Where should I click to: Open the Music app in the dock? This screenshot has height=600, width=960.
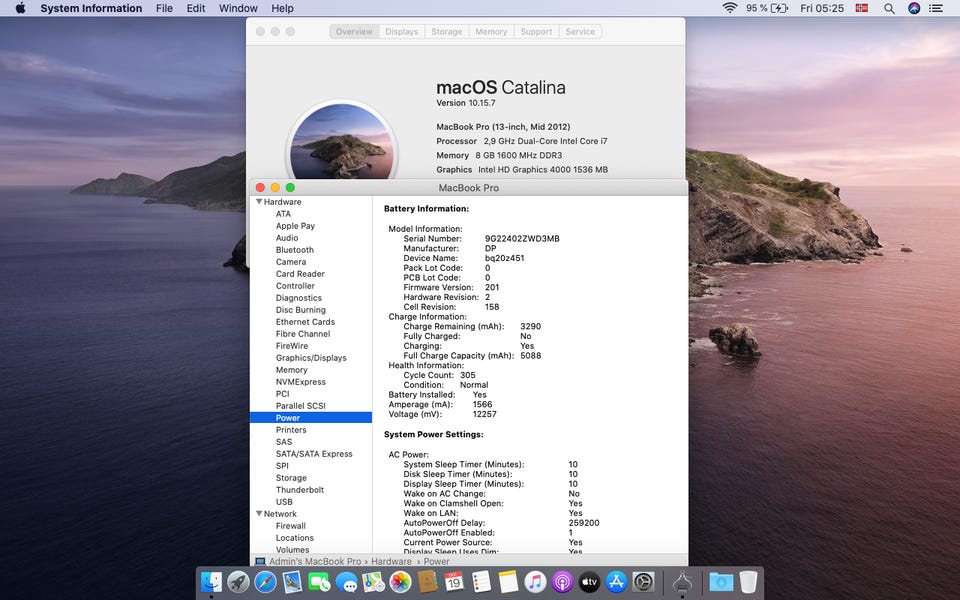tap(535, 581)
